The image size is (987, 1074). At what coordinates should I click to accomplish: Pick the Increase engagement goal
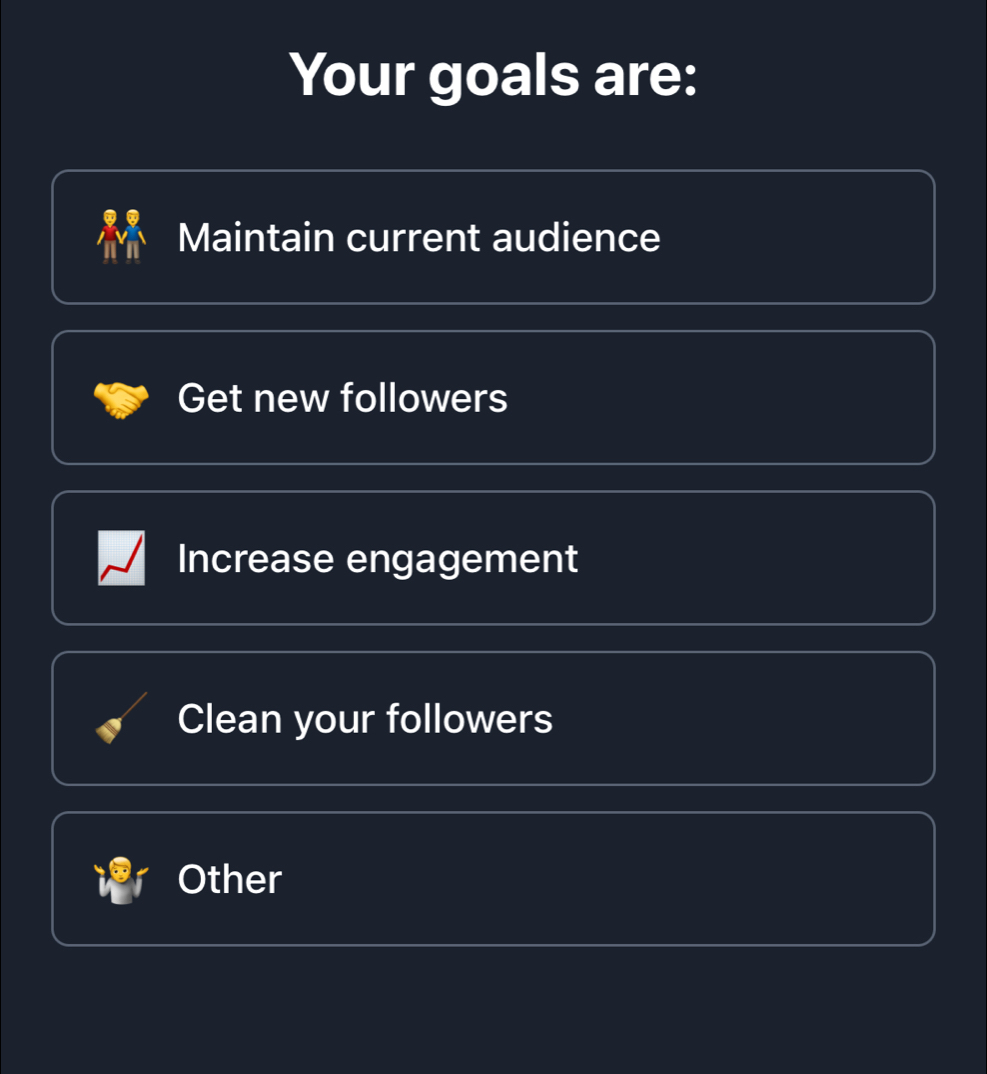click(x=493, y=558)
